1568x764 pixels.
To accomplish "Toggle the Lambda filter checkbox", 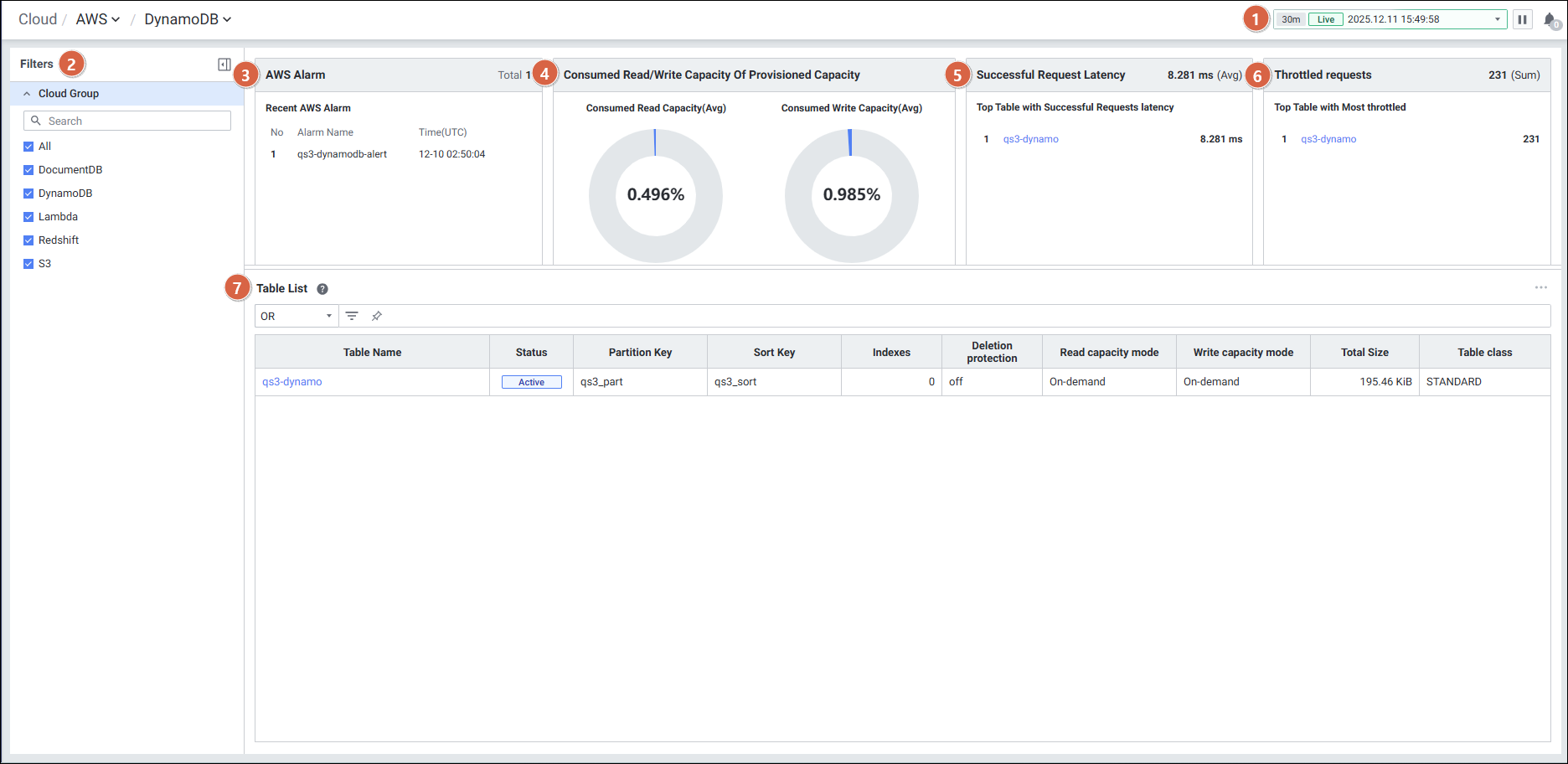I will [x=28, y=217].
